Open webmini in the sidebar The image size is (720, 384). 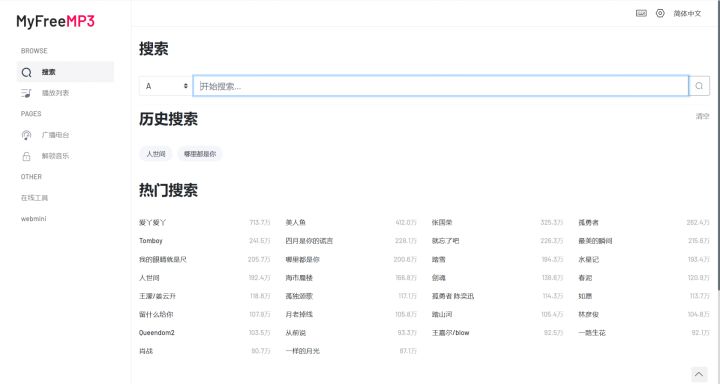click(x=34, y=219)
